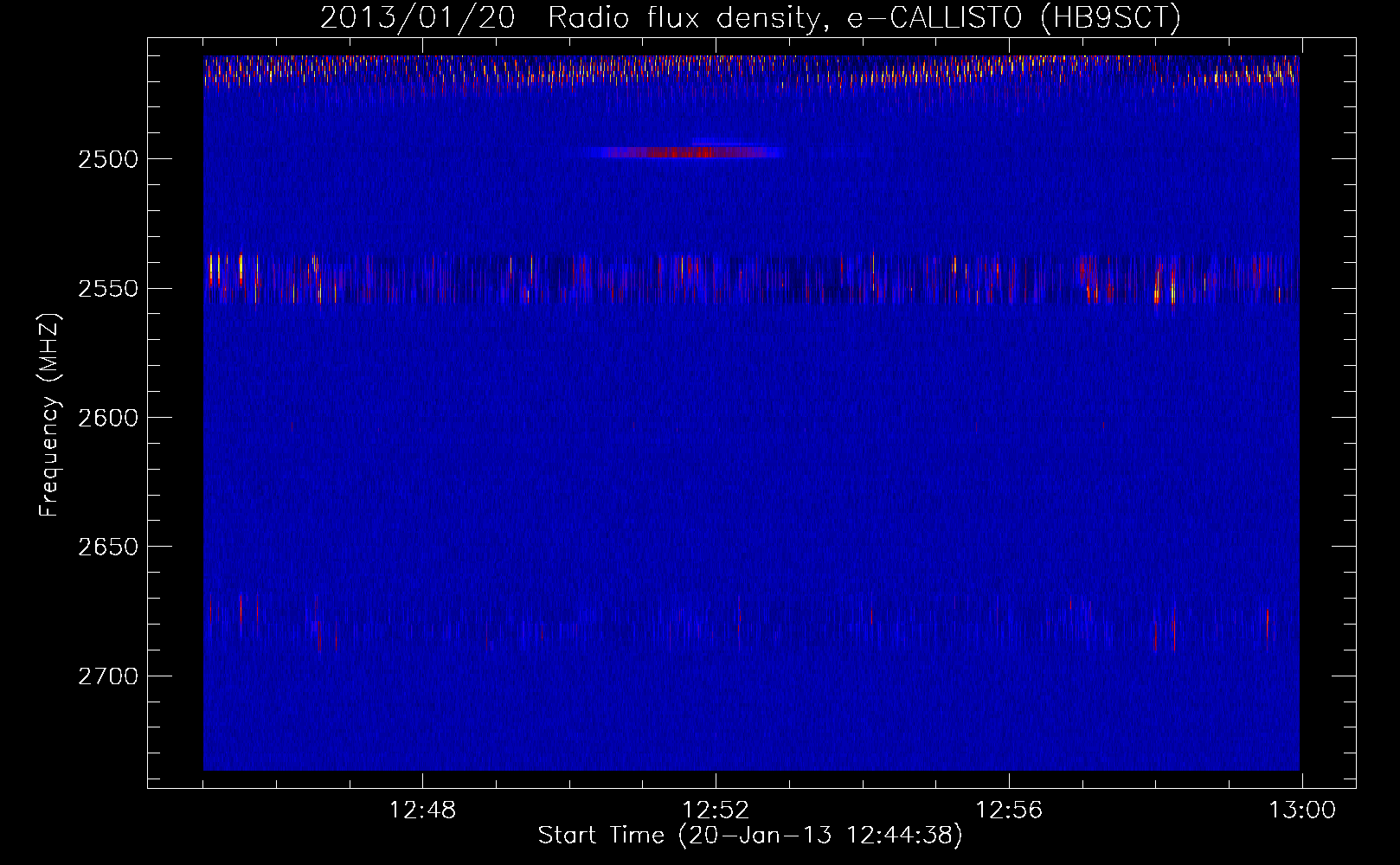Screen dimensions: 1400x865
Task: Click the 13:00 time tick label
Action: point(1302,811)
